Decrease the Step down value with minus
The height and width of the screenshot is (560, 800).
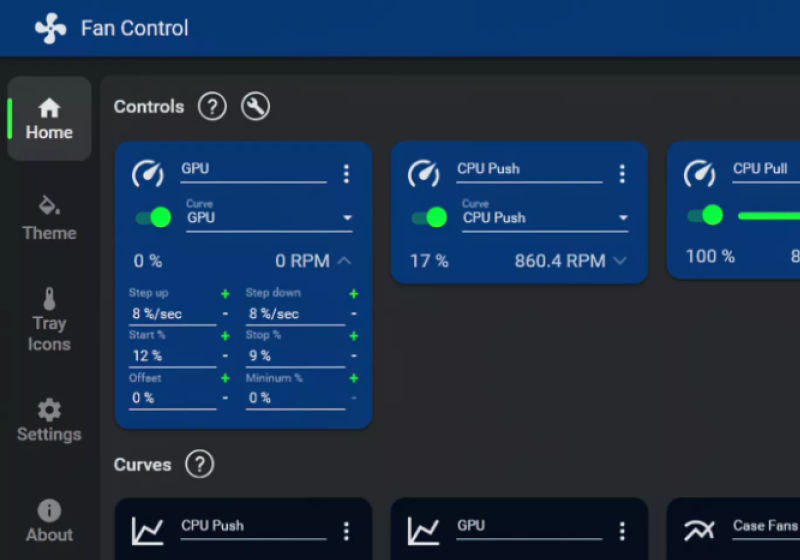tap(354, 314)
